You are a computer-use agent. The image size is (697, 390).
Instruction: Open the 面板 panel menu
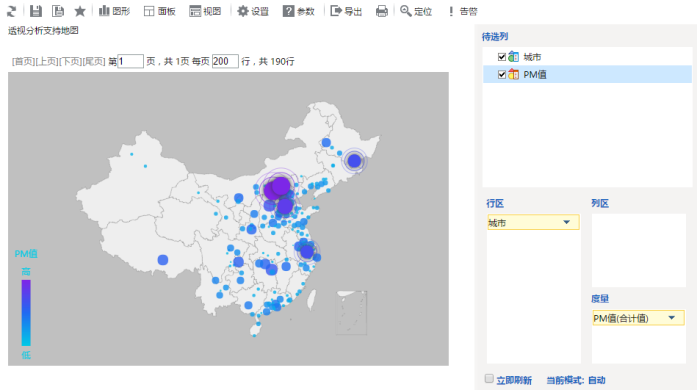point(160,11)
